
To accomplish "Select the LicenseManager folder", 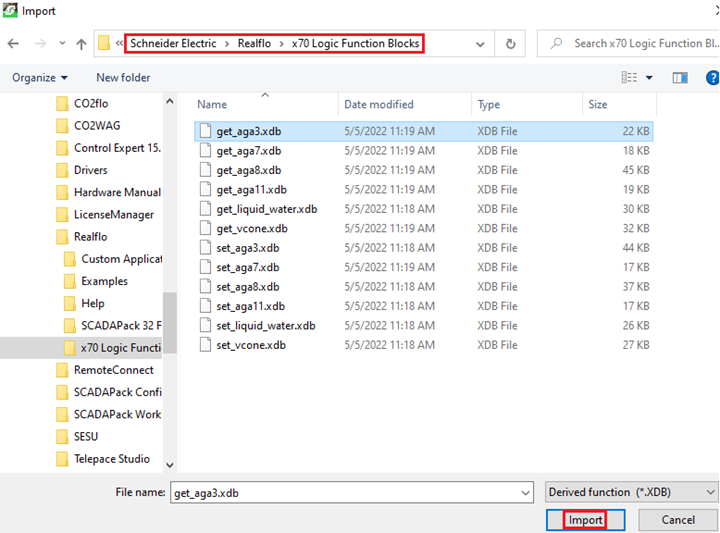I will tap(105, 214).
